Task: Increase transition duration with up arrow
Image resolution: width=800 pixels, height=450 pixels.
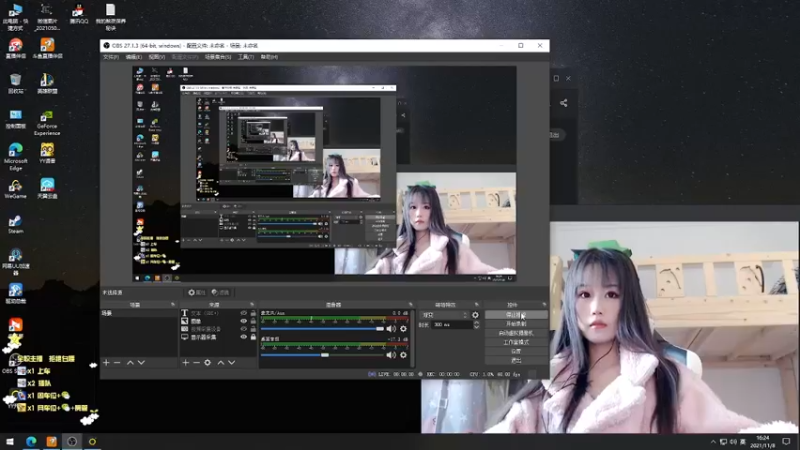Action: [477, 322]
